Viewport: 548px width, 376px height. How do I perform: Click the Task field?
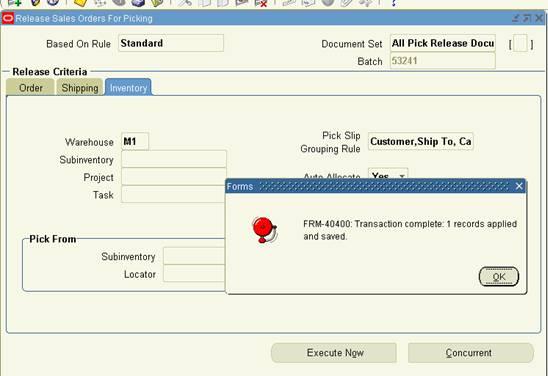coord(174,194)
